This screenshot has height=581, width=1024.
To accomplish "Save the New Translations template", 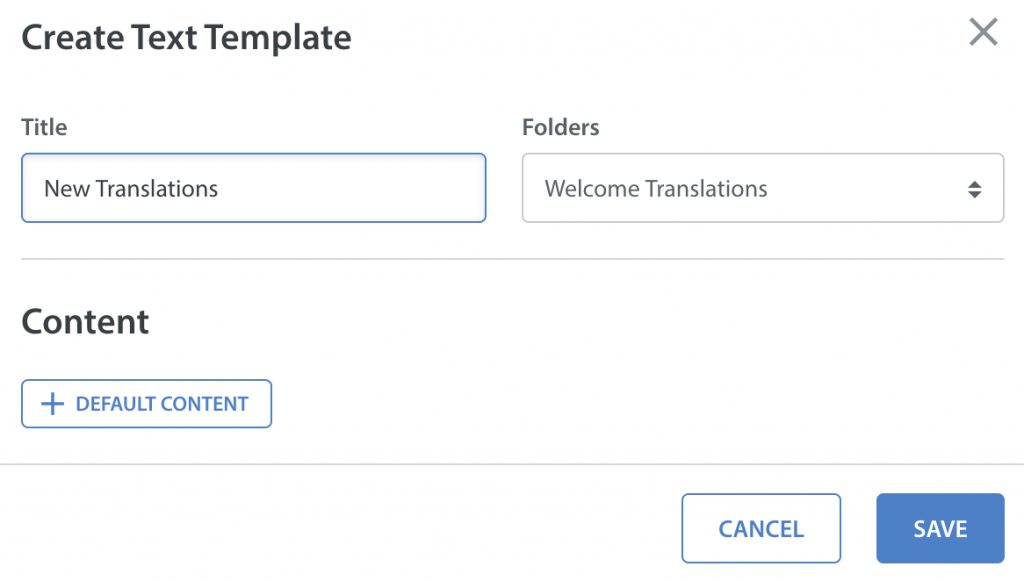I will click(939, 528).
